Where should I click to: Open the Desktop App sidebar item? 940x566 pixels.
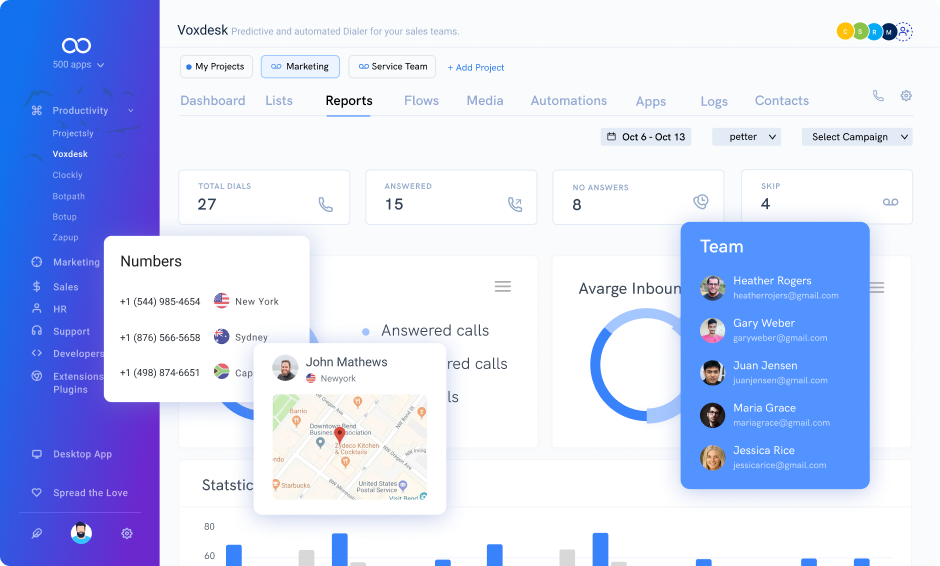click(x=82, y=454)
